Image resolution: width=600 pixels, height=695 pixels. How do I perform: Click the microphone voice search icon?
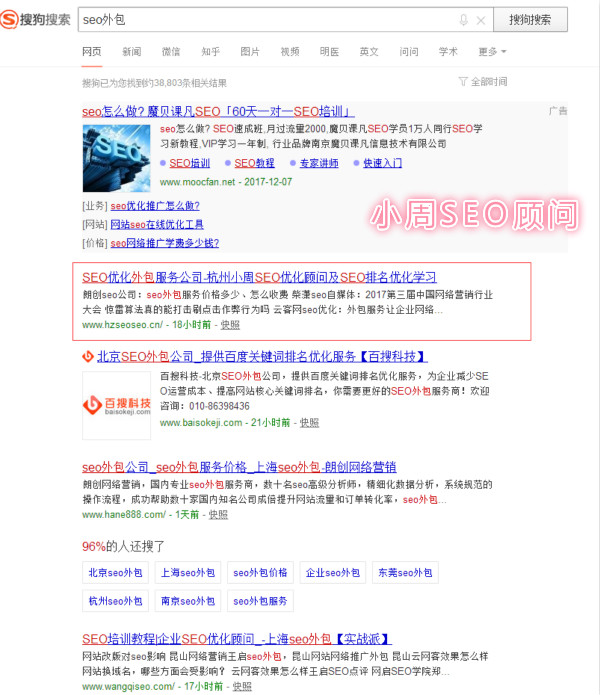[x=464, y=20]
